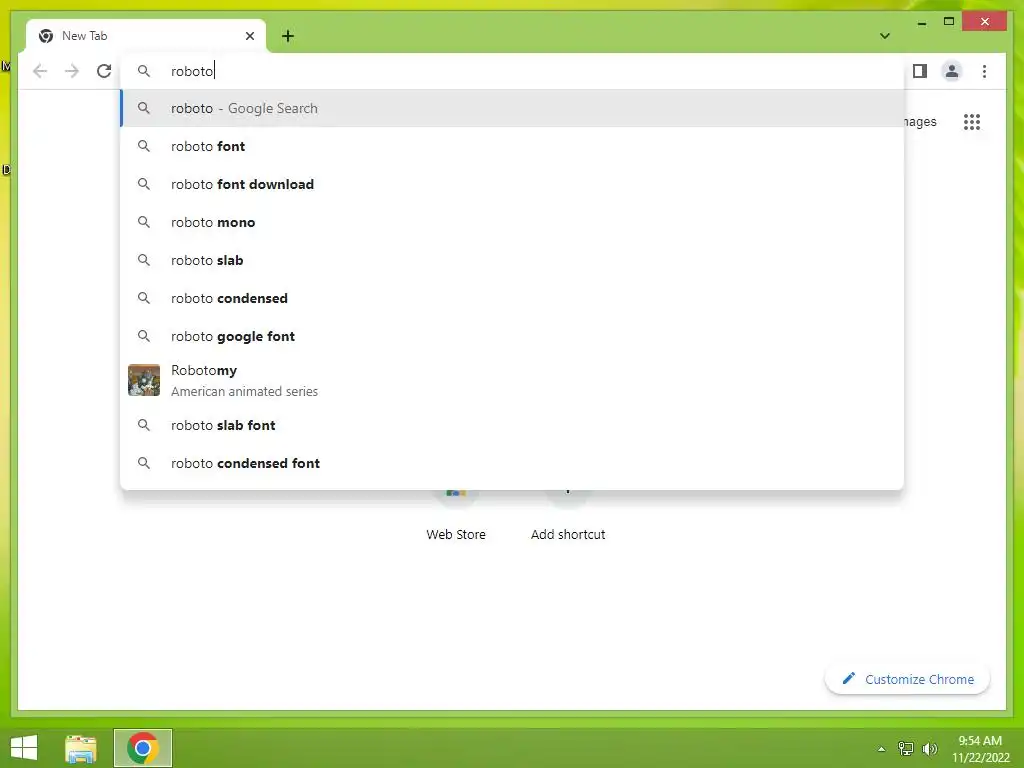Expand the tab search chevron

[885, 36]
